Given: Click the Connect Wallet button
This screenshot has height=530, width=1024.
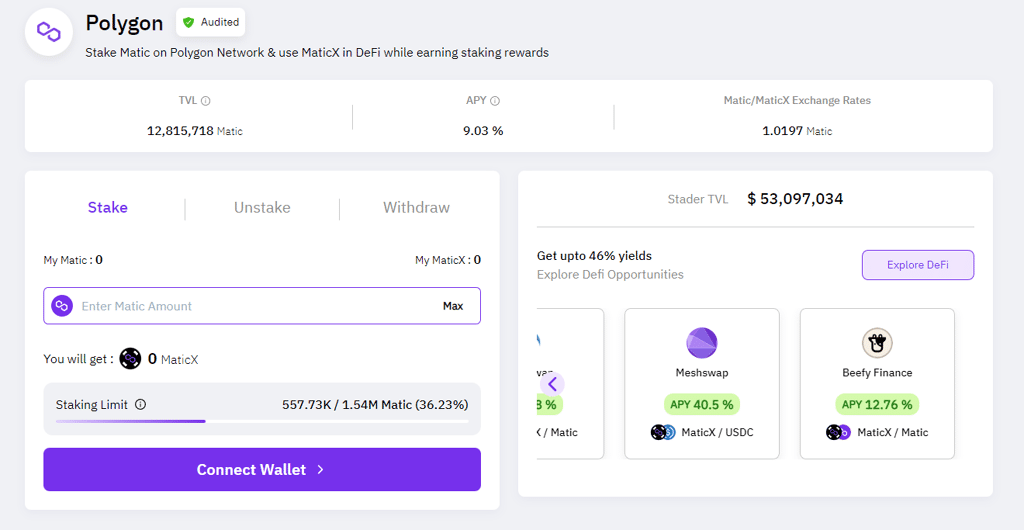Looking at the screenshot, I should [x=262, y=469].
